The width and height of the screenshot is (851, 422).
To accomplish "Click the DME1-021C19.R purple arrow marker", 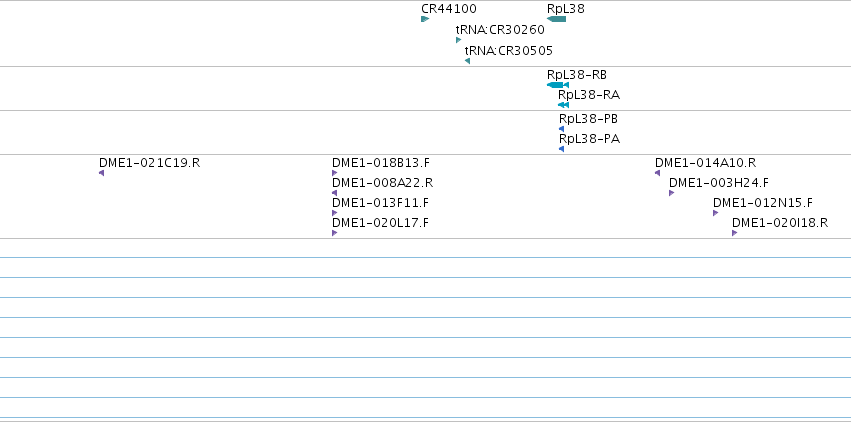I will [x=101, y=173].
